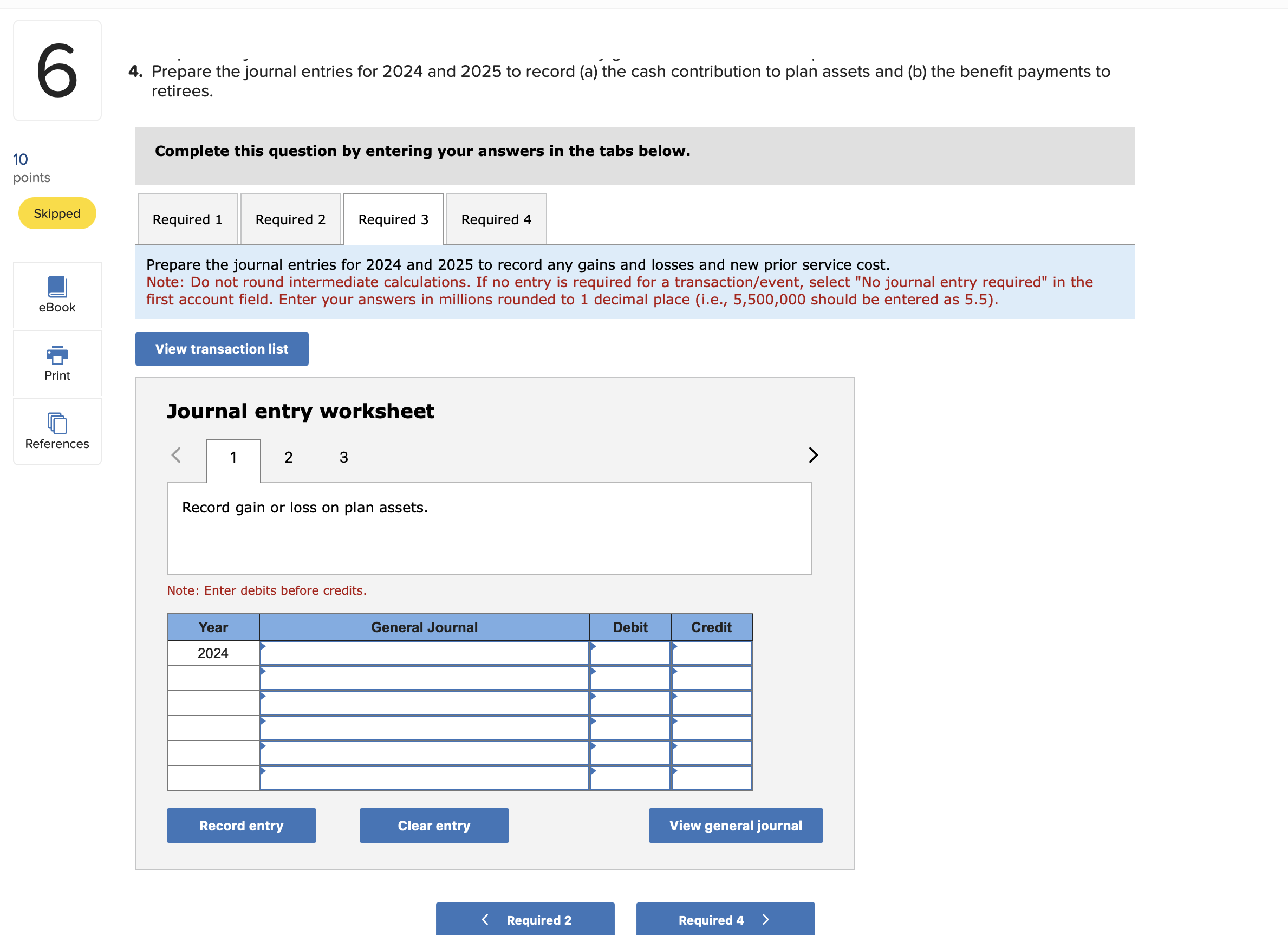The height and width of the screenshot is (935, 1288).
Task: Open the Required 4 tab
Action: (x=496, y=219)
